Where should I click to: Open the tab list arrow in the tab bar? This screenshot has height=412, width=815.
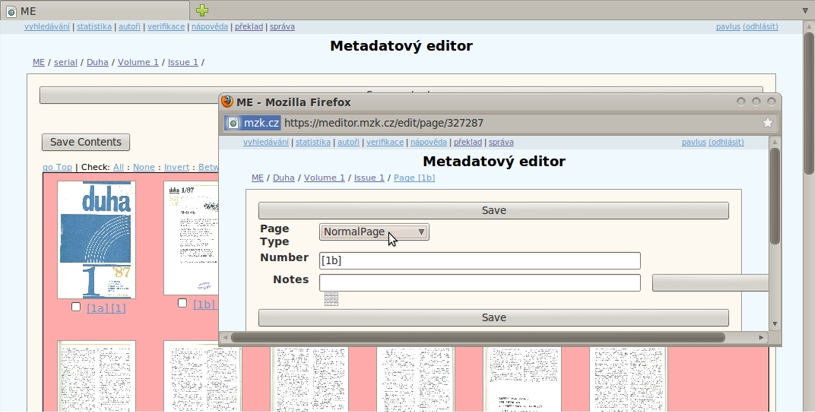805,10
